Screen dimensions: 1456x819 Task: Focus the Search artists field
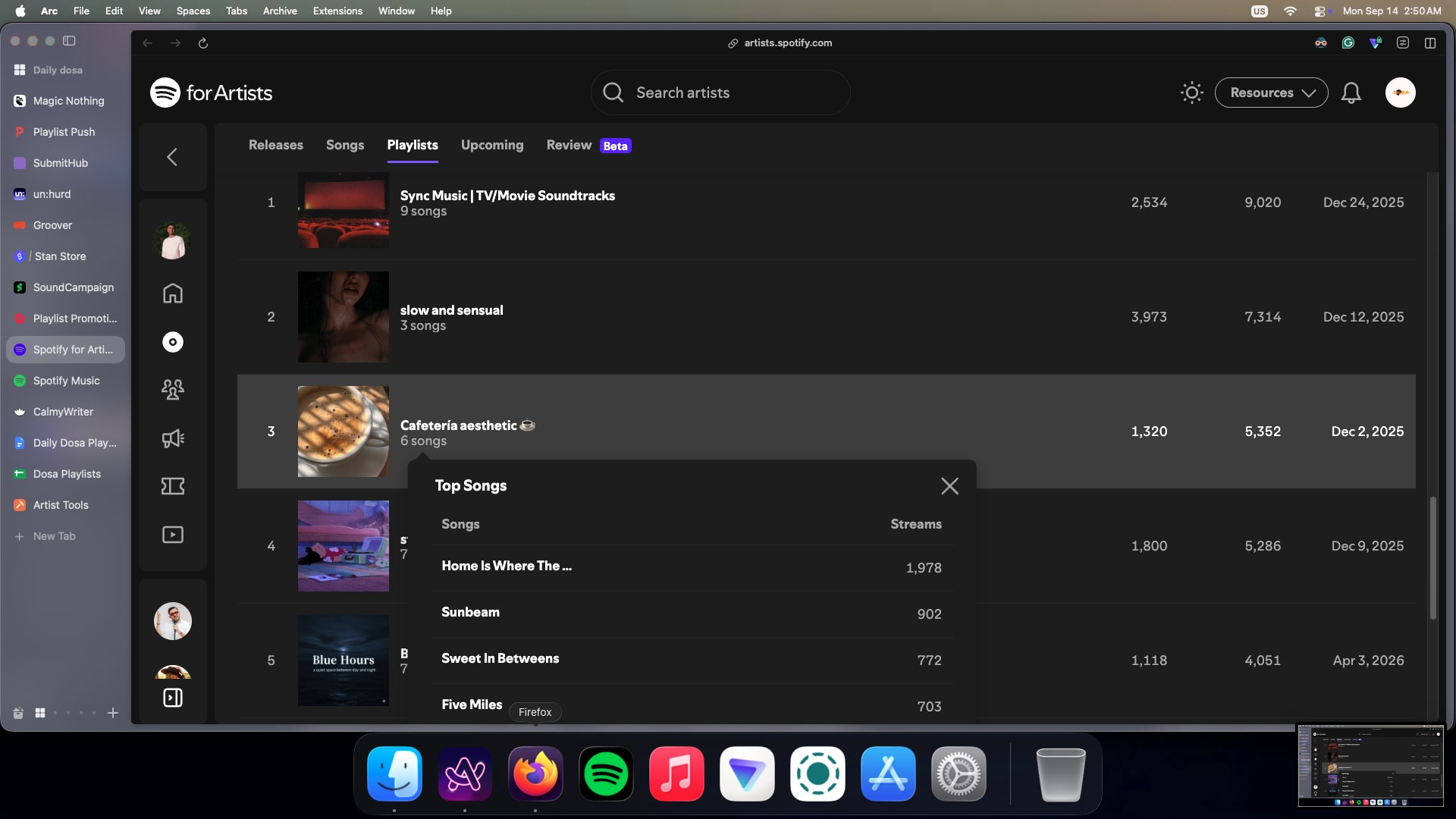(720, 93)
